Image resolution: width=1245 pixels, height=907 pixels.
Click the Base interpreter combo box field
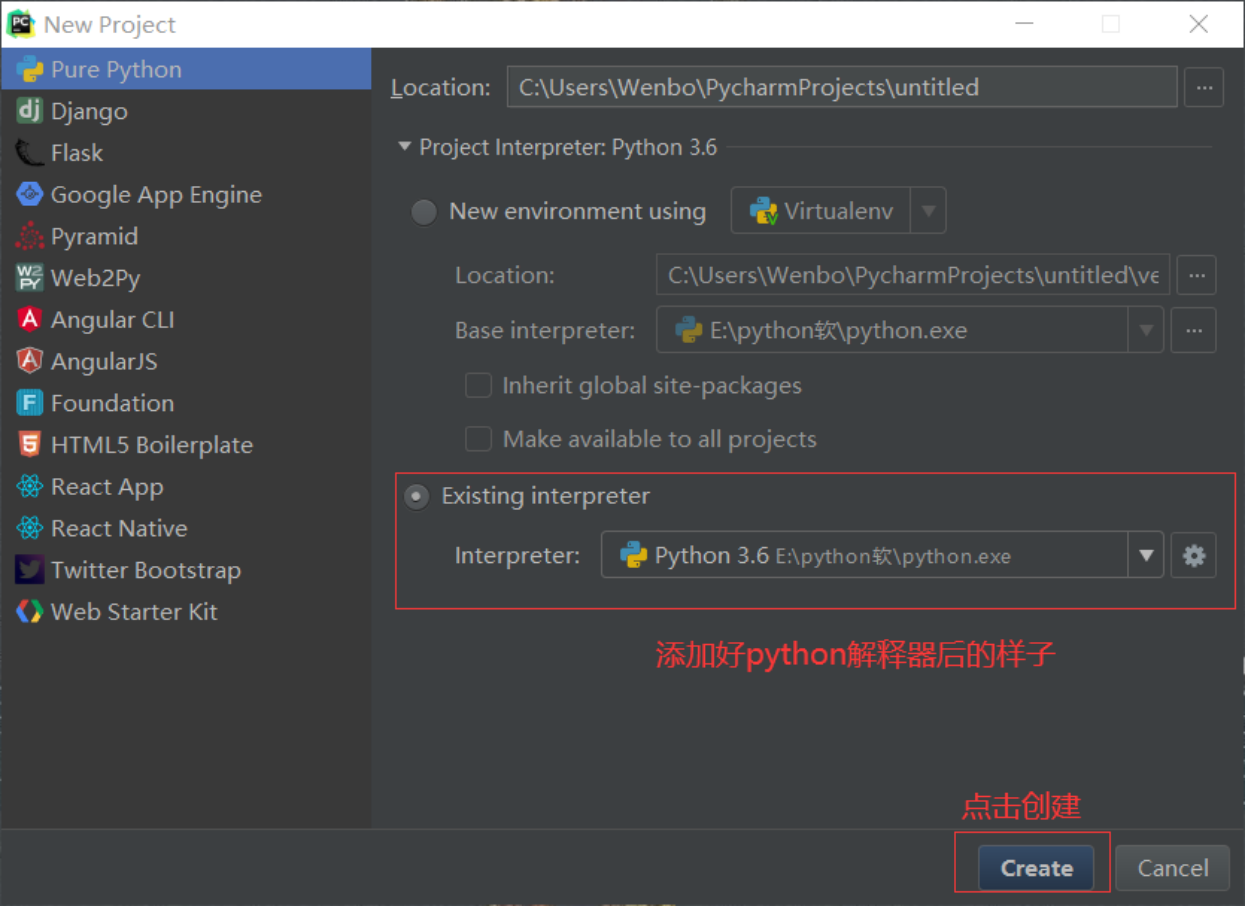[x=910, y=330]
